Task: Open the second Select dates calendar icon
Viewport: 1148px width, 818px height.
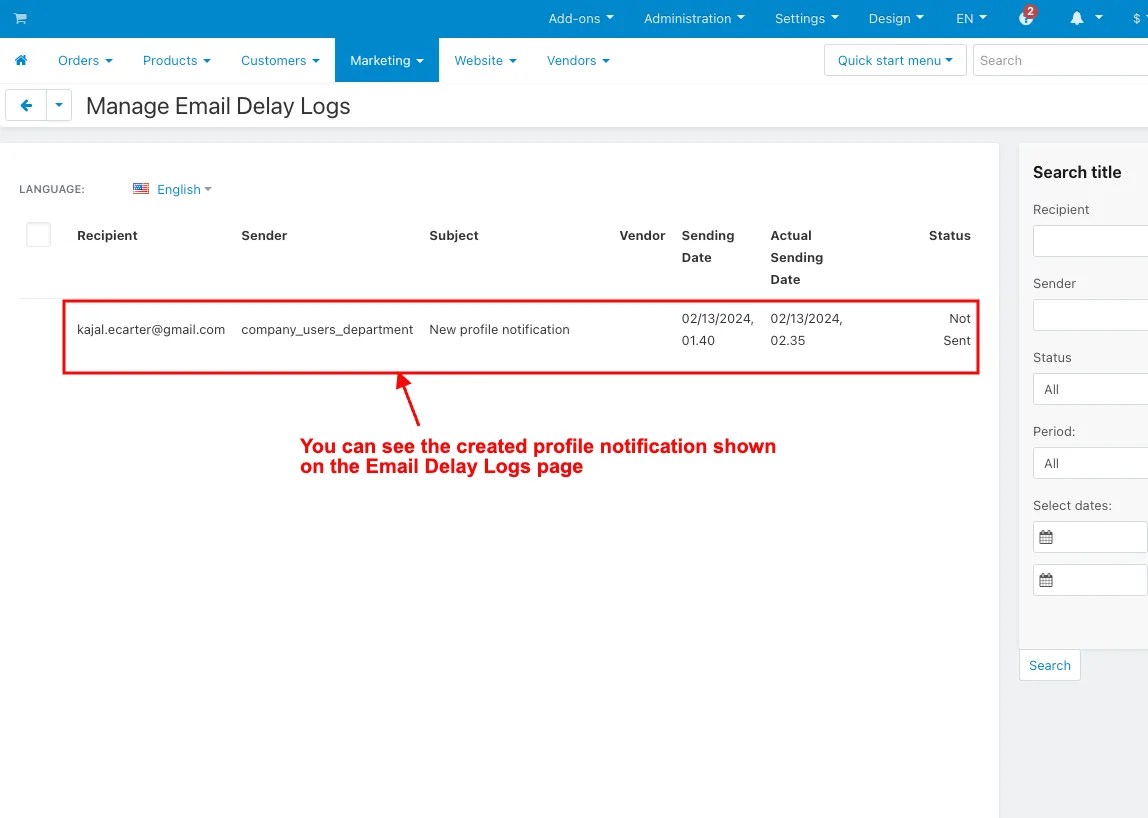Action: (x=1046, y=580)
